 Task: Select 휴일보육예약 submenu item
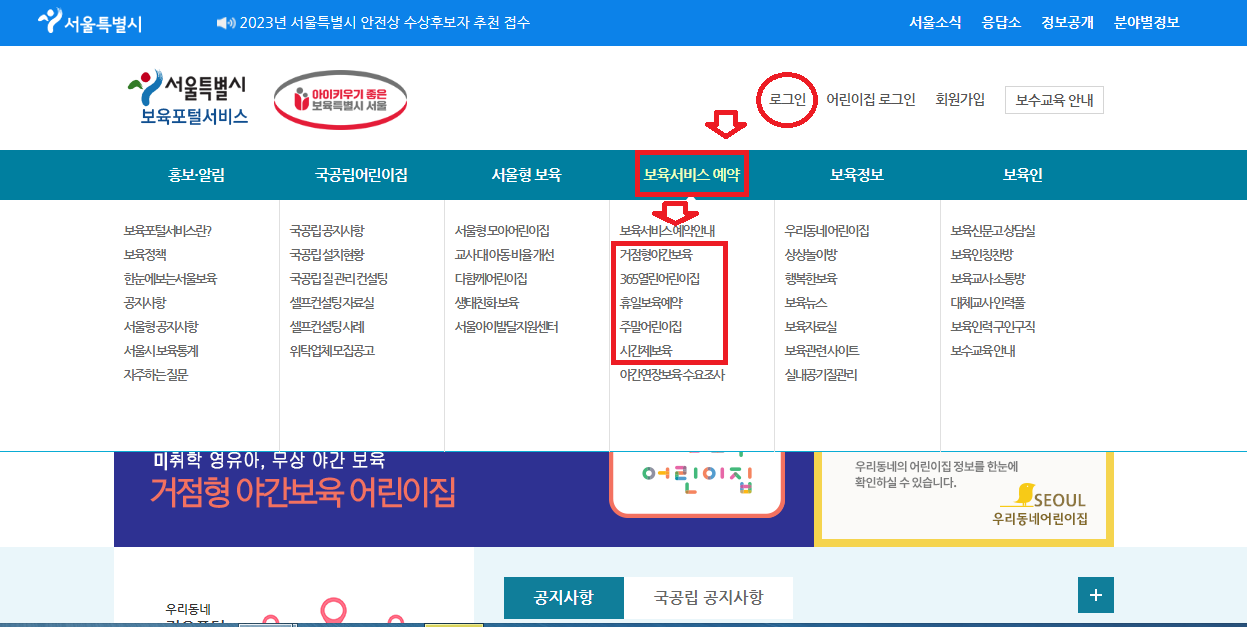[x=651, y=303]
